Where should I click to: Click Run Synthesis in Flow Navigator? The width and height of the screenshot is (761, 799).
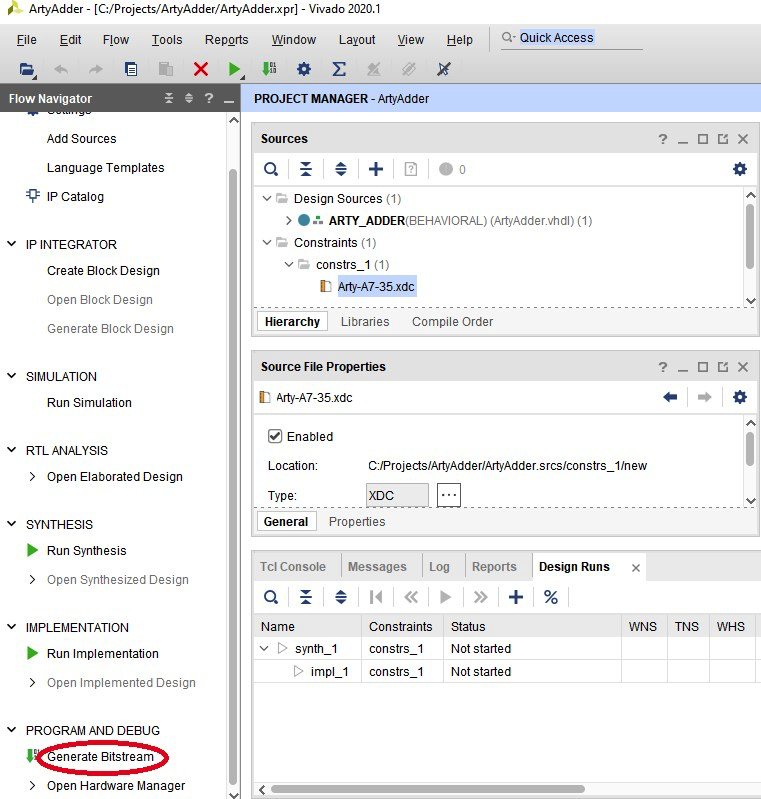[86, 551]
